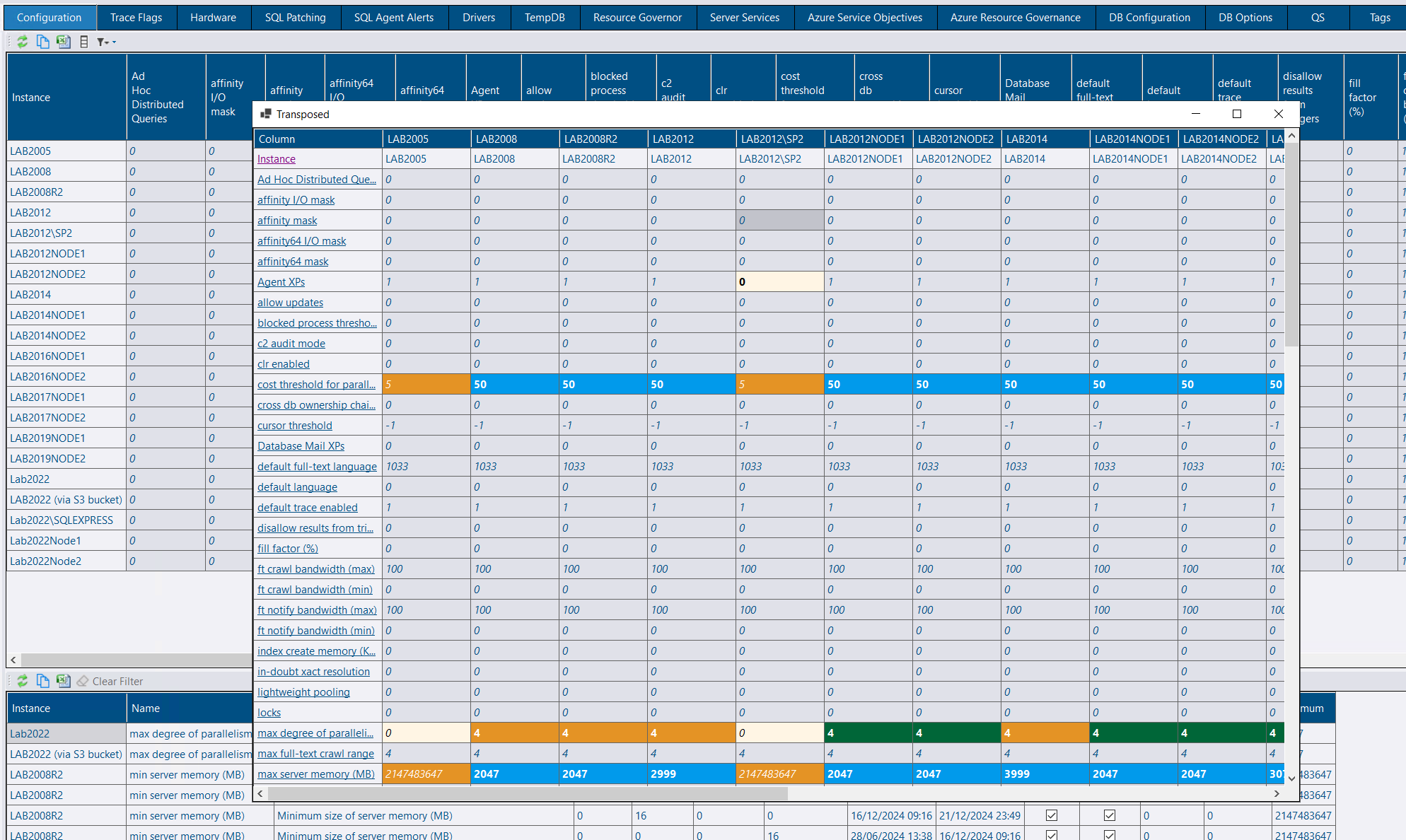Select LAB2012\SP2 Agent XPs highlighted cell

780,282
